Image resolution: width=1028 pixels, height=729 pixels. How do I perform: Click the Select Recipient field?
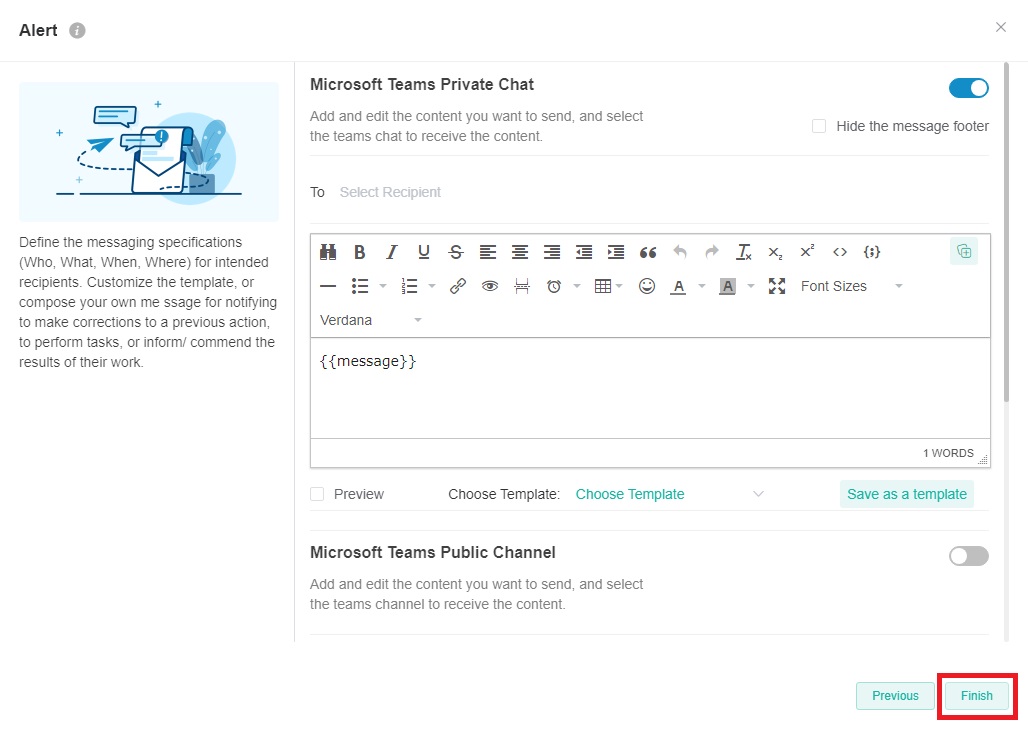[x=390, y=192]
